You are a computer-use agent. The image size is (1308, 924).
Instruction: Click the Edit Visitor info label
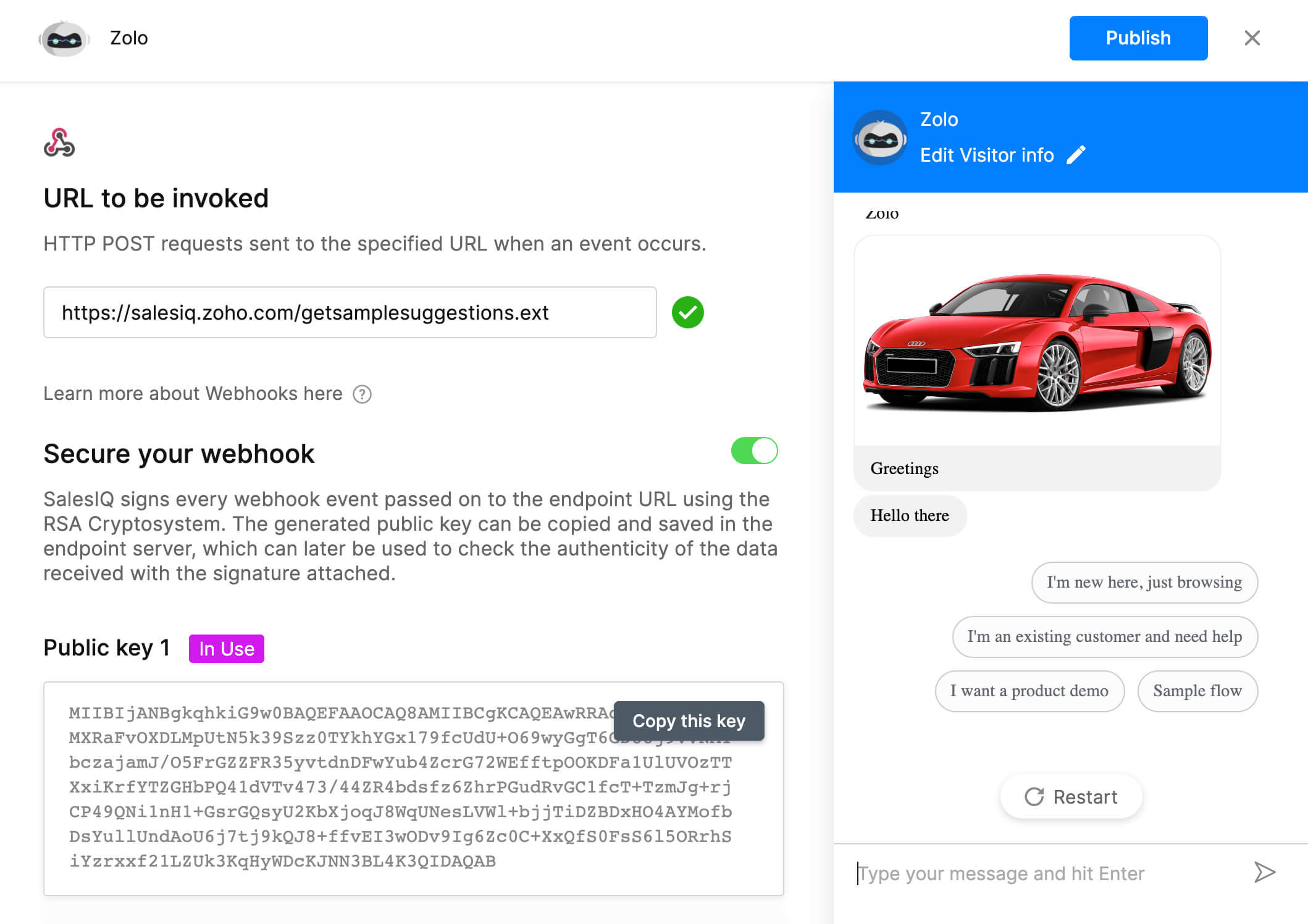click(x=987, y=155)
